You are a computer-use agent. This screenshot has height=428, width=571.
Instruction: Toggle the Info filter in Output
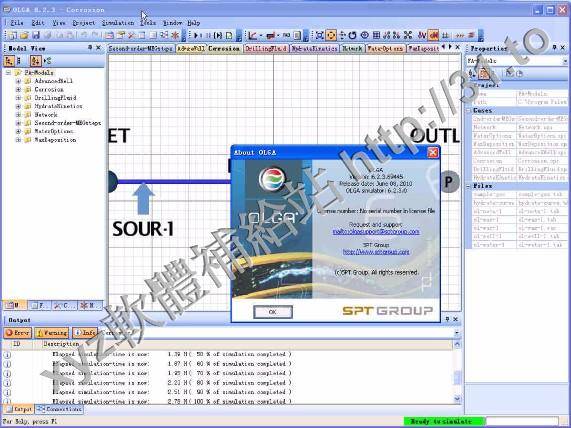click(x=85, y=333)
